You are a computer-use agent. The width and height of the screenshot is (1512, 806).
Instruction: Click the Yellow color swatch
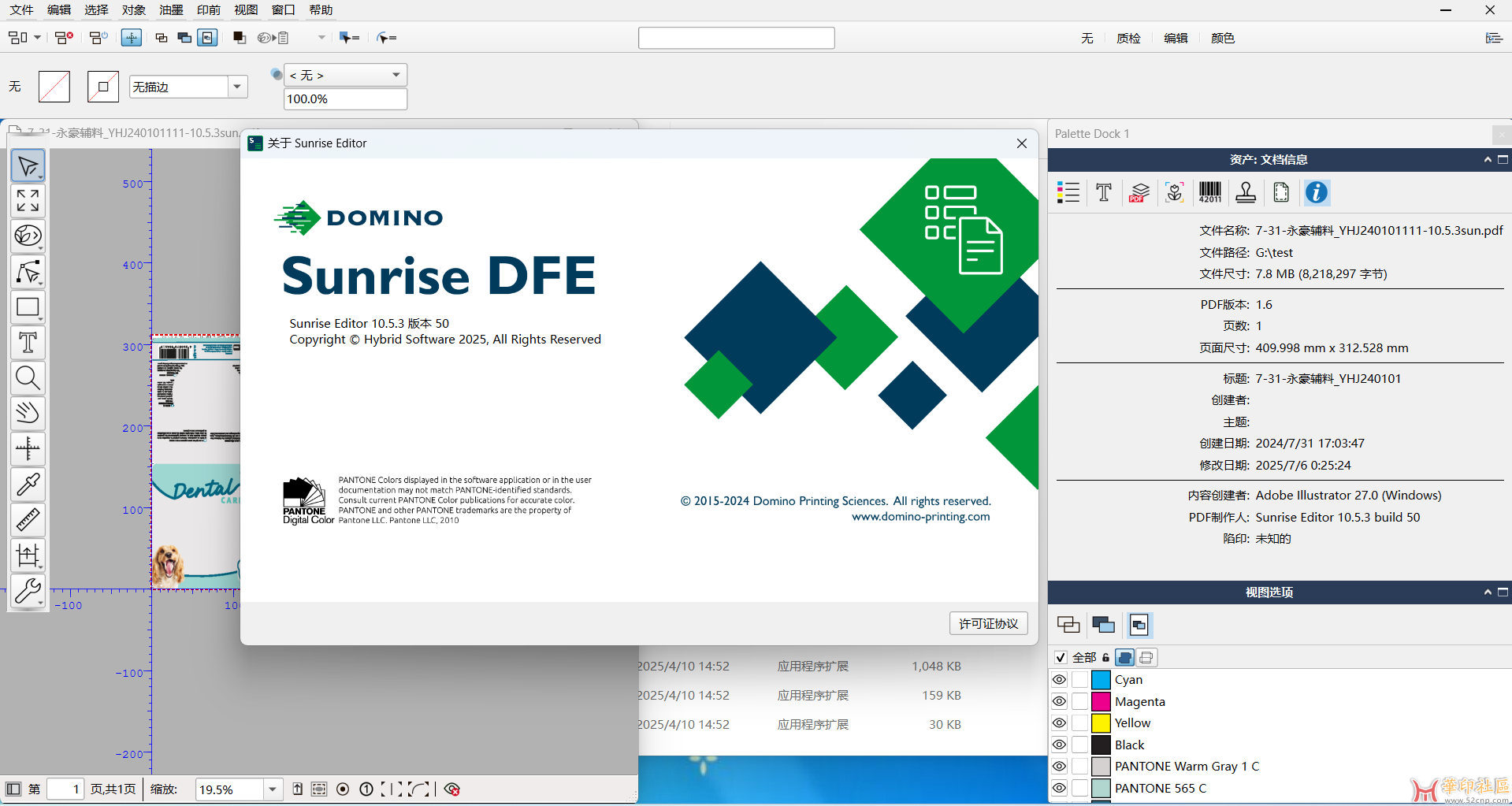[x=1101, y=722]
